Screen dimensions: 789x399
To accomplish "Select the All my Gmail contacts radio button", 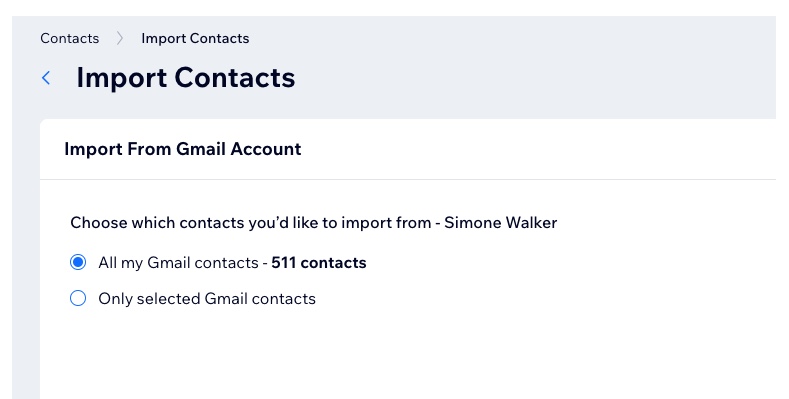I will pyautogui.click(x=78, y=262).
